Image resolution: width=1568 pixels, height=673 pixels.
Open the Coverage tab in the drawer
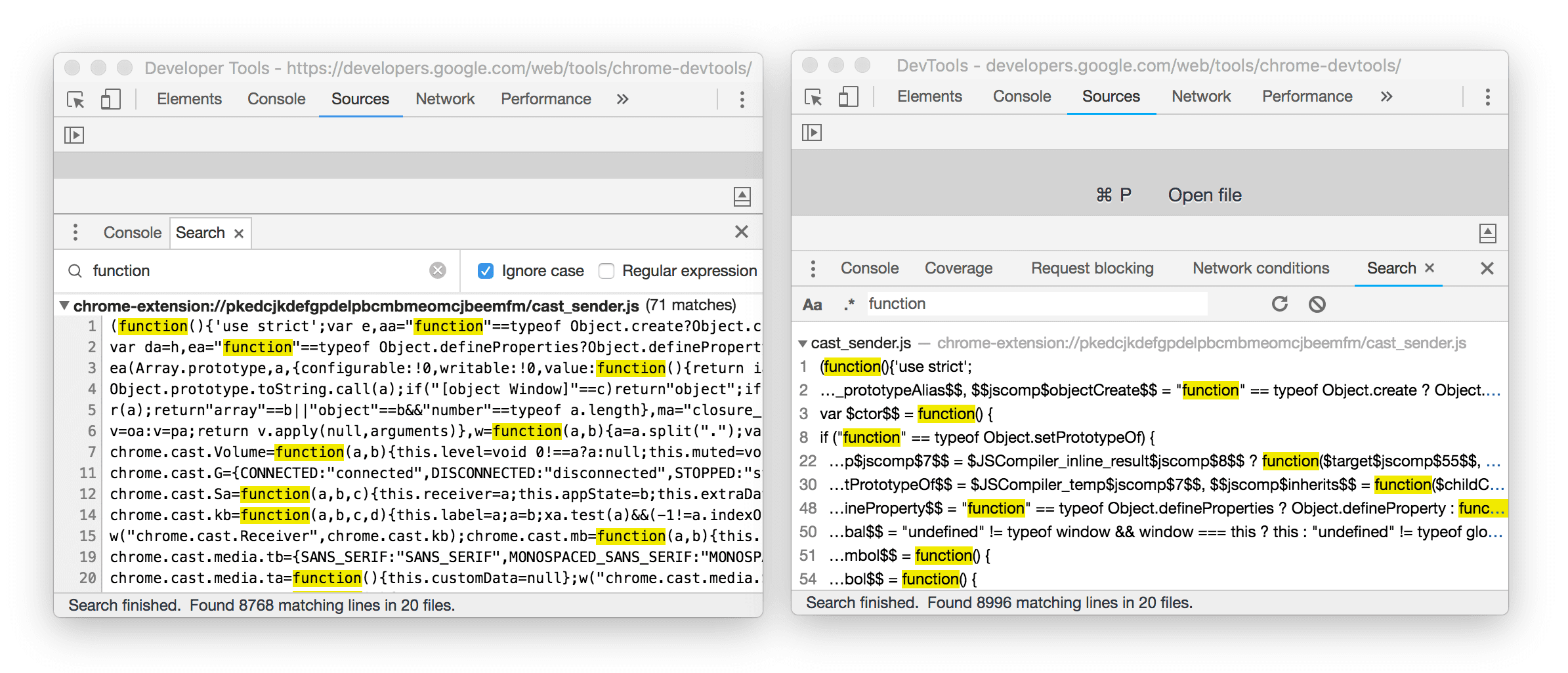958,268
